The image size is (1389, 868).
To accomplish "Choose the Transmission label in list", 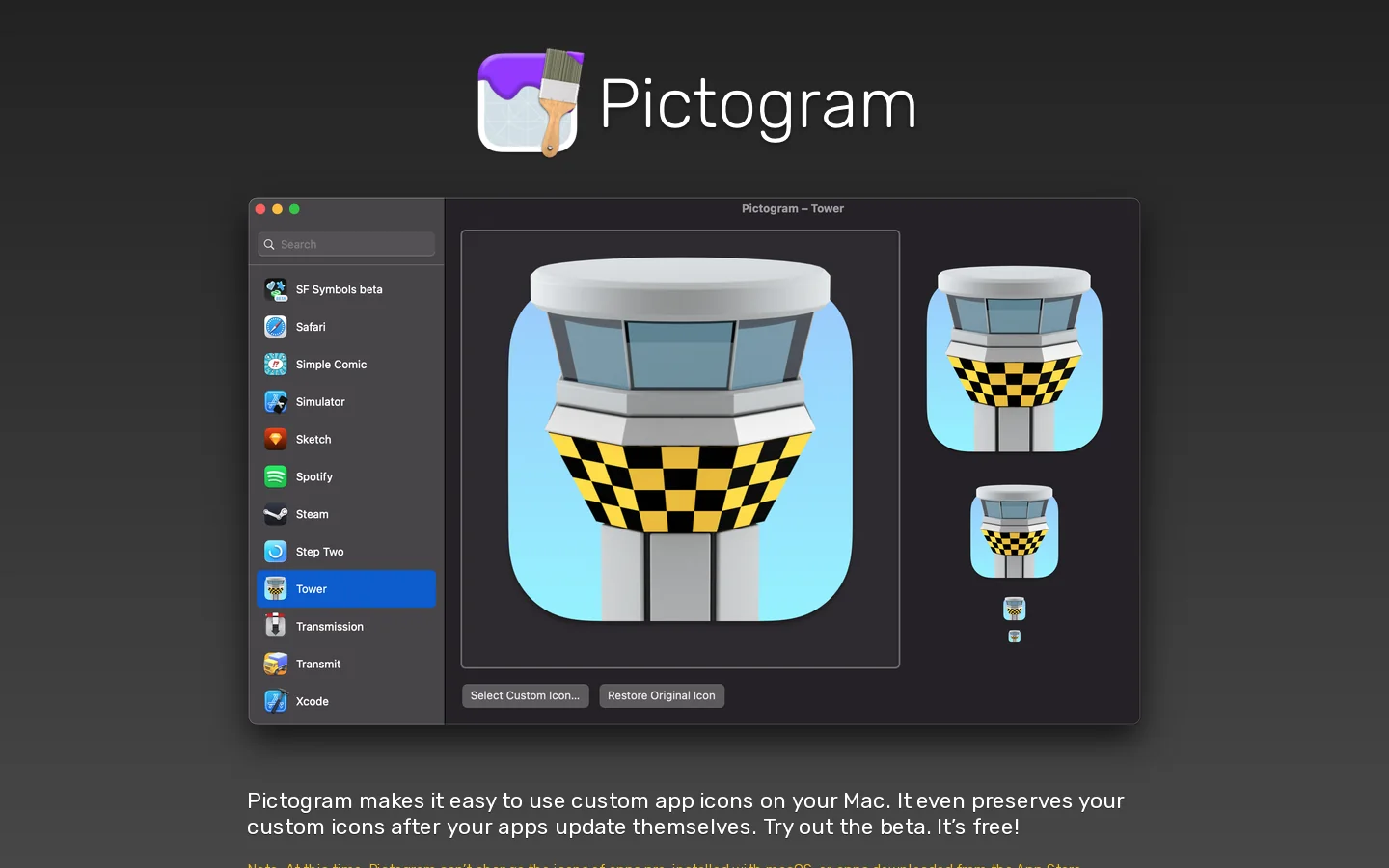I will (330, 627).
